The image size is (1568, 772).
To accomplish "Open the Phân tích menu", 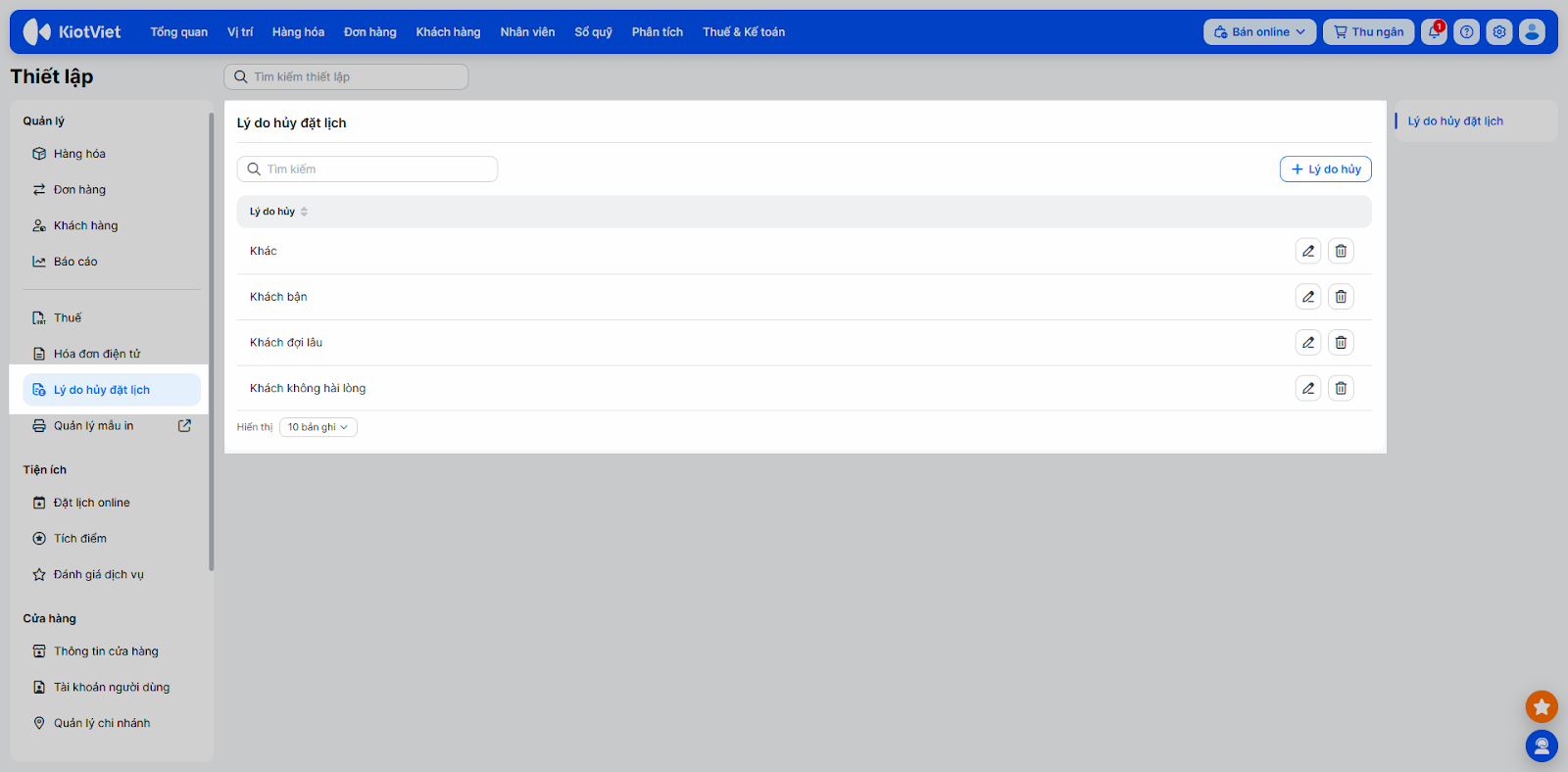I will (658, 32).
